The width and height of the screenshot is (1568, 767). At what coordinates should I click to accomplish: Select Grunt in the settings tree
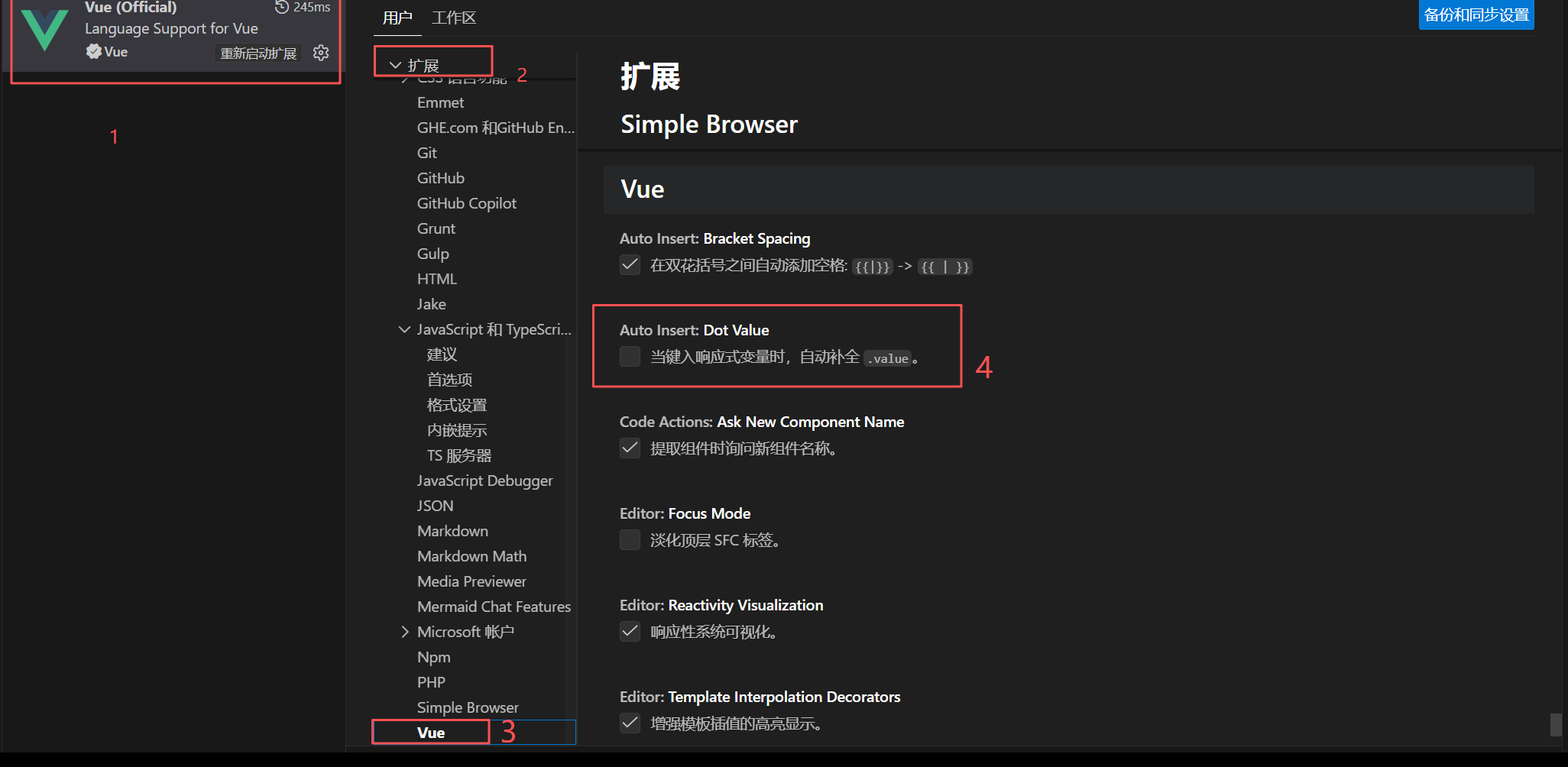coord(436,228)
